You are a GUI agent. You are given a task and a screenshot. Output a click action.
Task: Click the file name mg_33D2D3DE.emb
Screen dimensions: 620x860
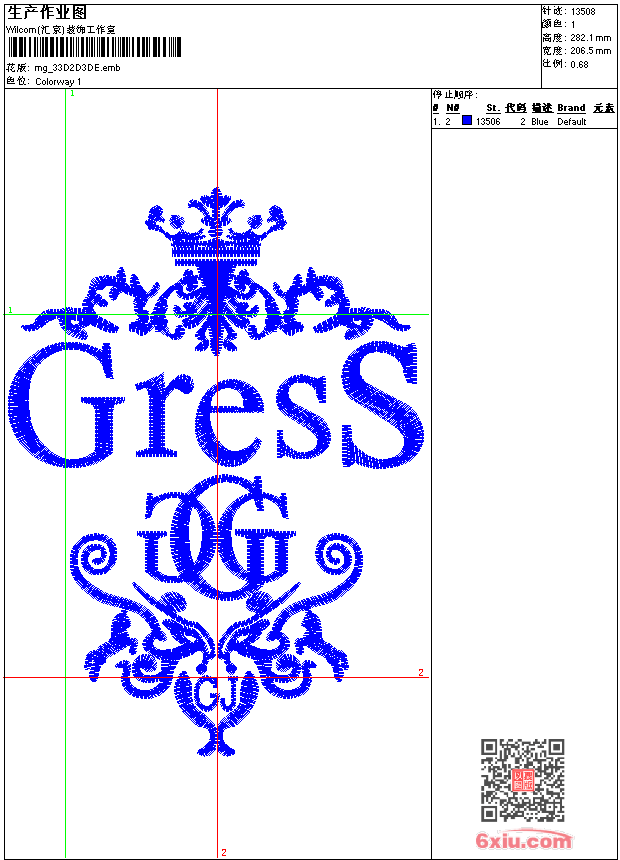[x=76, y=68]
